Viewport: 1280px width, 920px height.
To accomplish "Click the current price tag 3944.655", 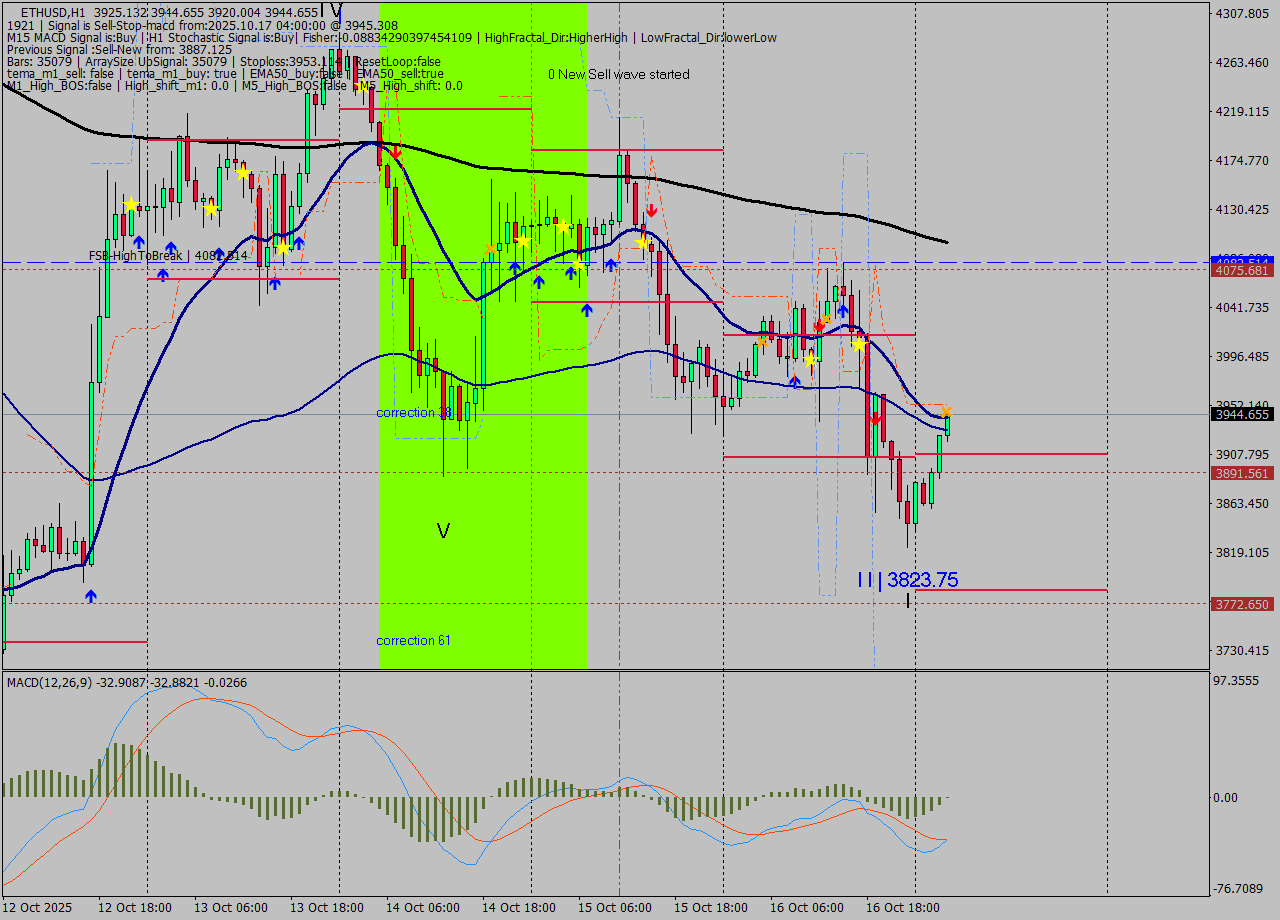I will tap(1241, 414).
